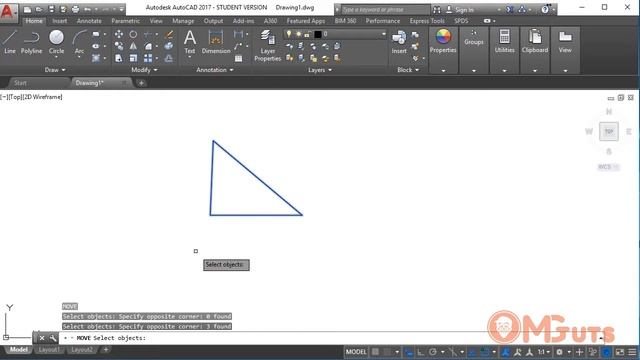Click the Plot printer icon
Image resolution: width=640 pixels, height=360 pixels.
tap(76, 9)
